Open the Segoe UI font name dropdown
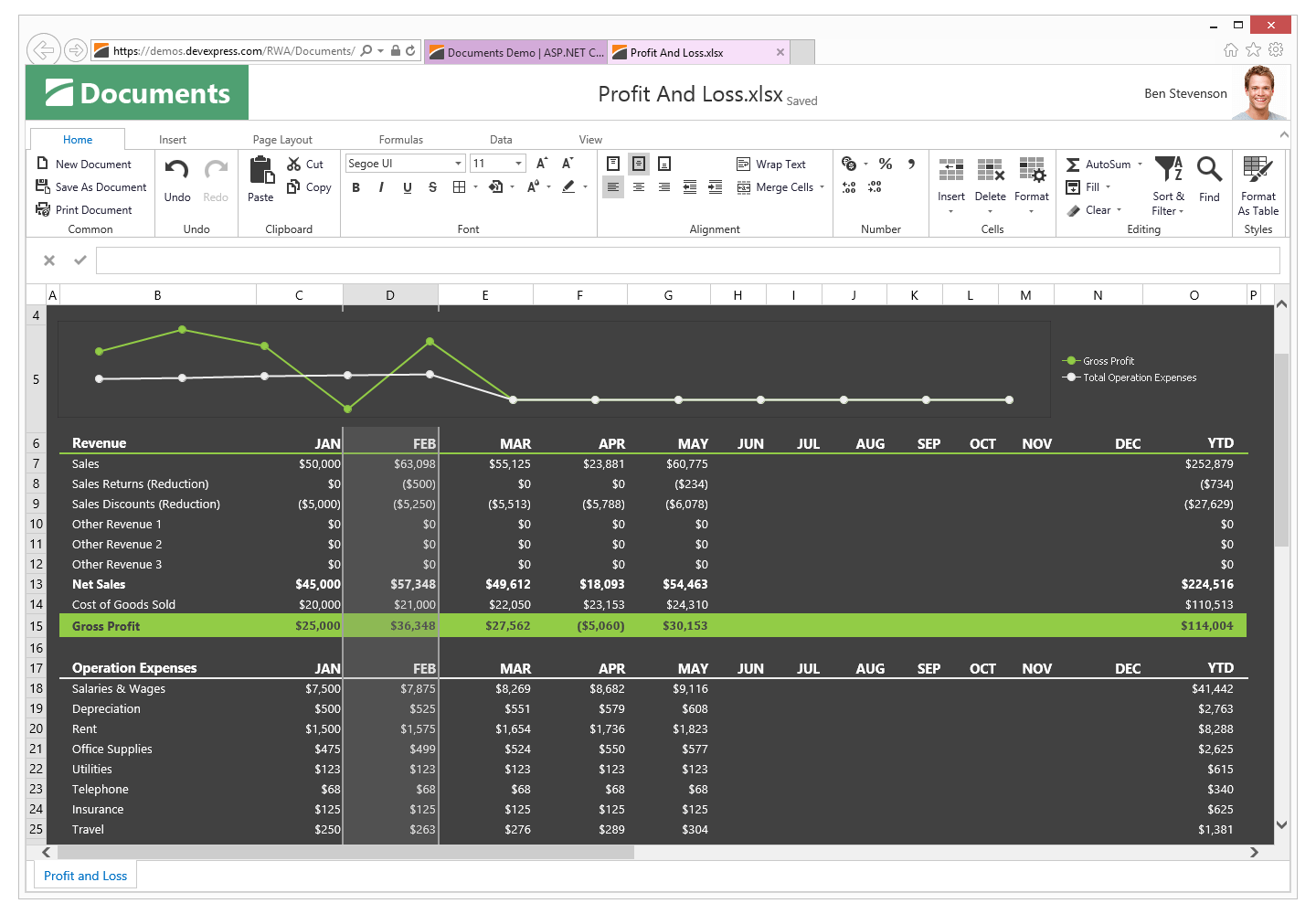 pos(458,164)
